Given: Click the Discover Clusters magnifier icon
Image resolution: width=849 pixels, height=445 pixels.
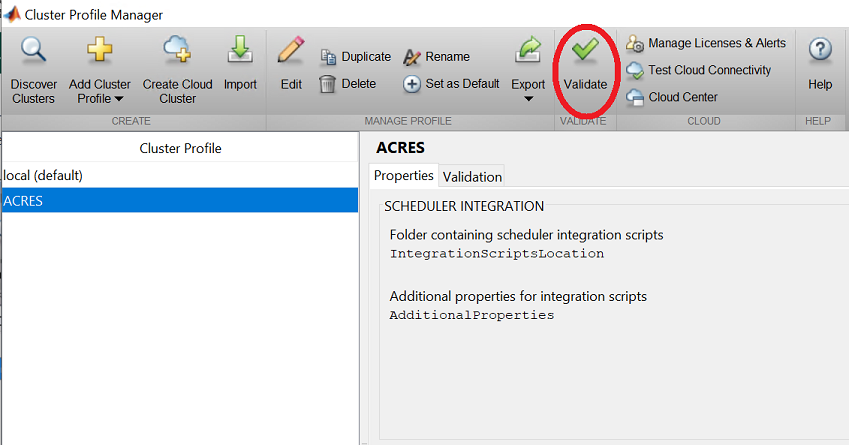Looking at the screenshot, I should (34, 50).
